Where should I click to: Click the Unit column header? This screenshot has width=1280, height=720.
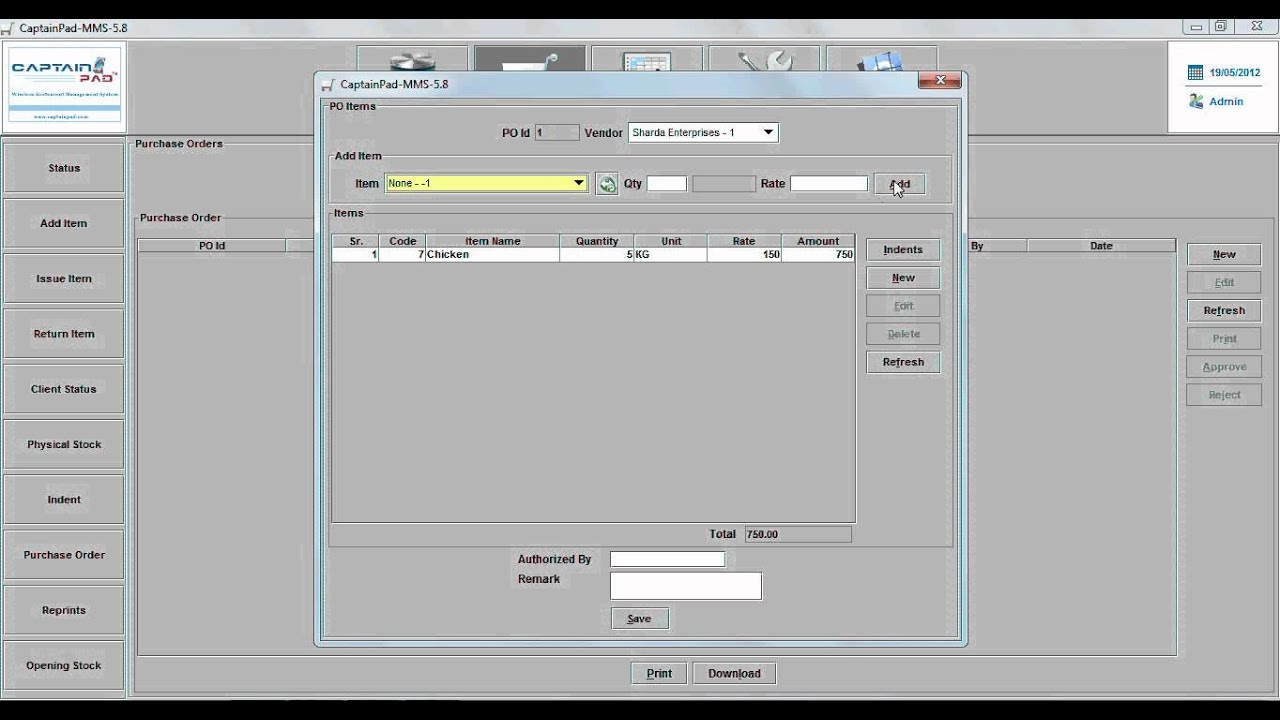pos(671,241)
